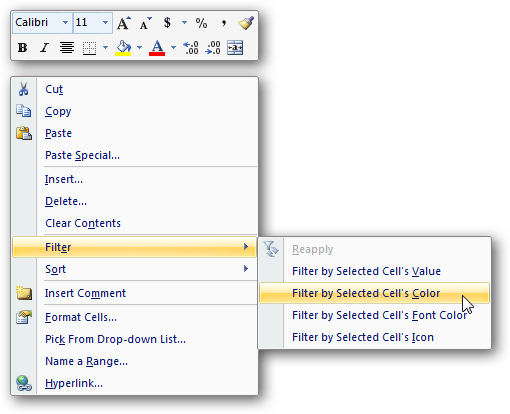The image size is (510, 414).
Task: Apply the Comma Style format
Action: 224,23
